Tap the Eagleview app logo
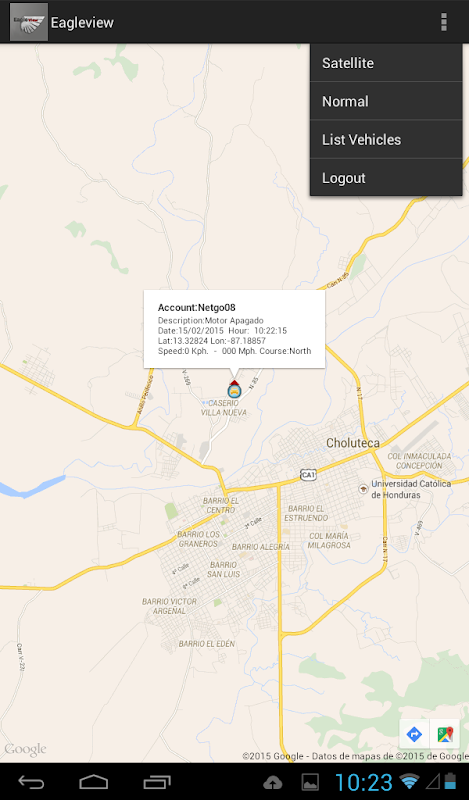Image resolution: width=469 pixels, height=800 pixels. click(x=29, y=22)
